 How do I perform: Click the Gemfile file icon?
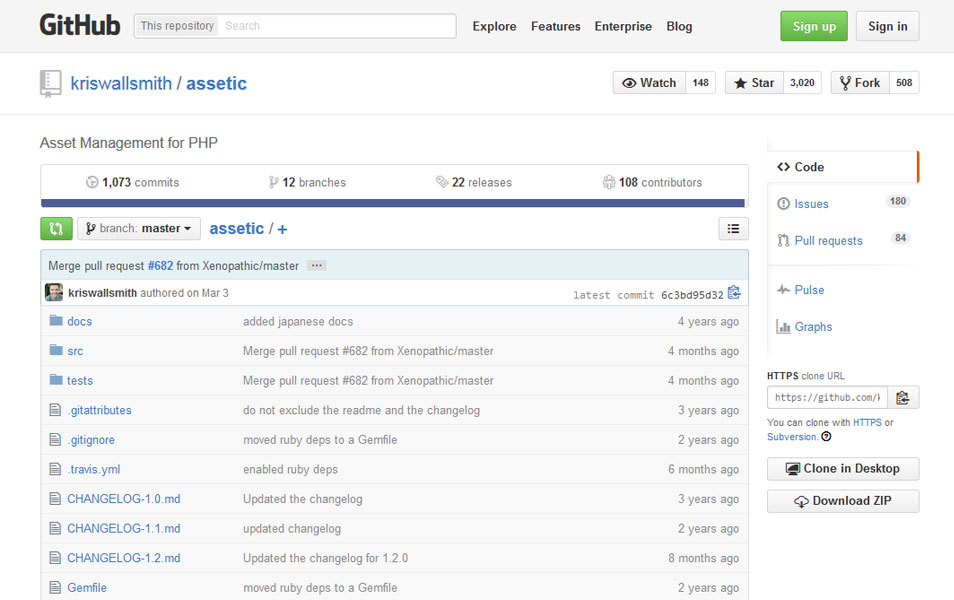coord(55,587)
